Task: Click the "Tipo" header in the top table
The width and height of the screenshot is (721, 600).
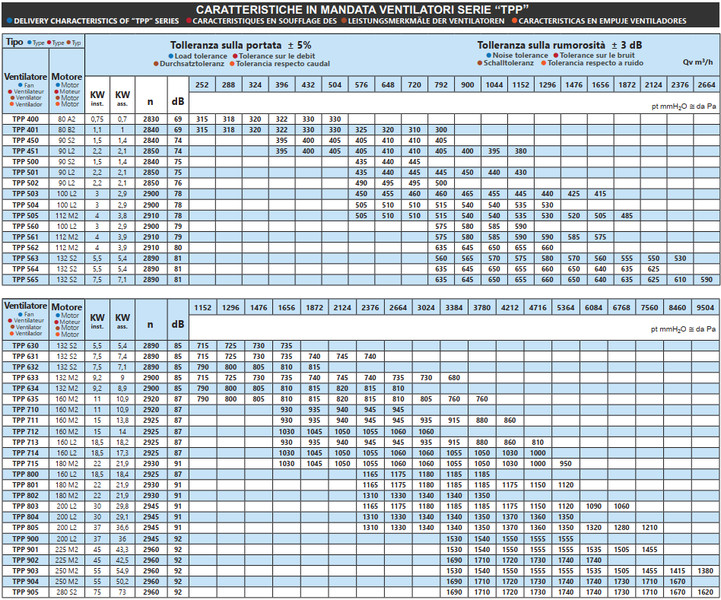Action: [14, 44]
